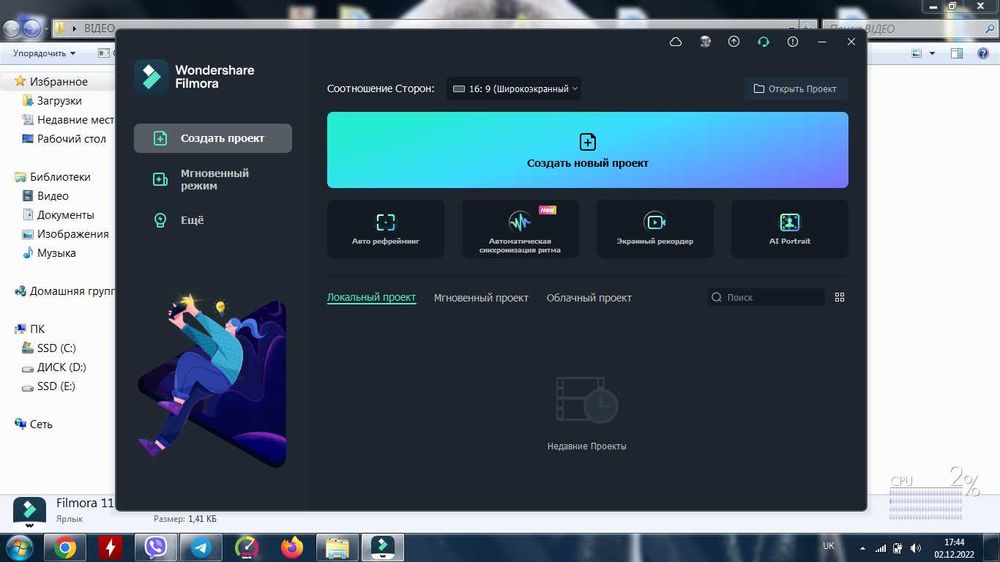Click Explorer back navigation button
Screen dimensions: 1000x562
click(x=12, y=29)
